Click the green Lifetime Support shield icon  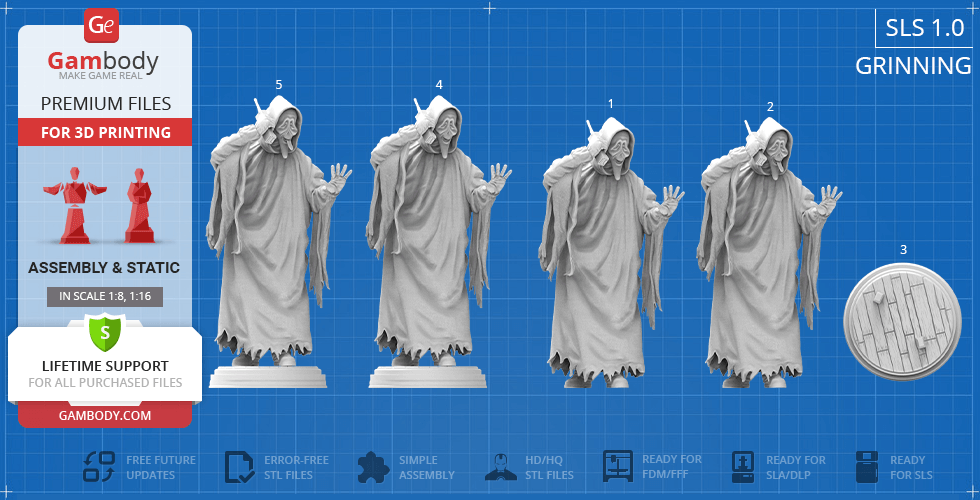(104, 331)
